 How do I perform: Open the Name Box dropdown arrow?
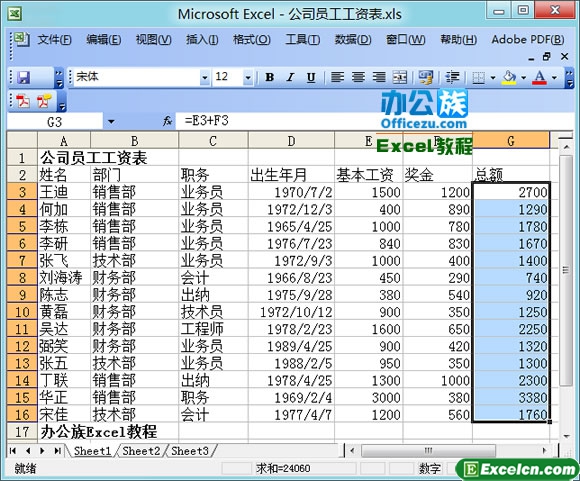(x=111, y=121)
